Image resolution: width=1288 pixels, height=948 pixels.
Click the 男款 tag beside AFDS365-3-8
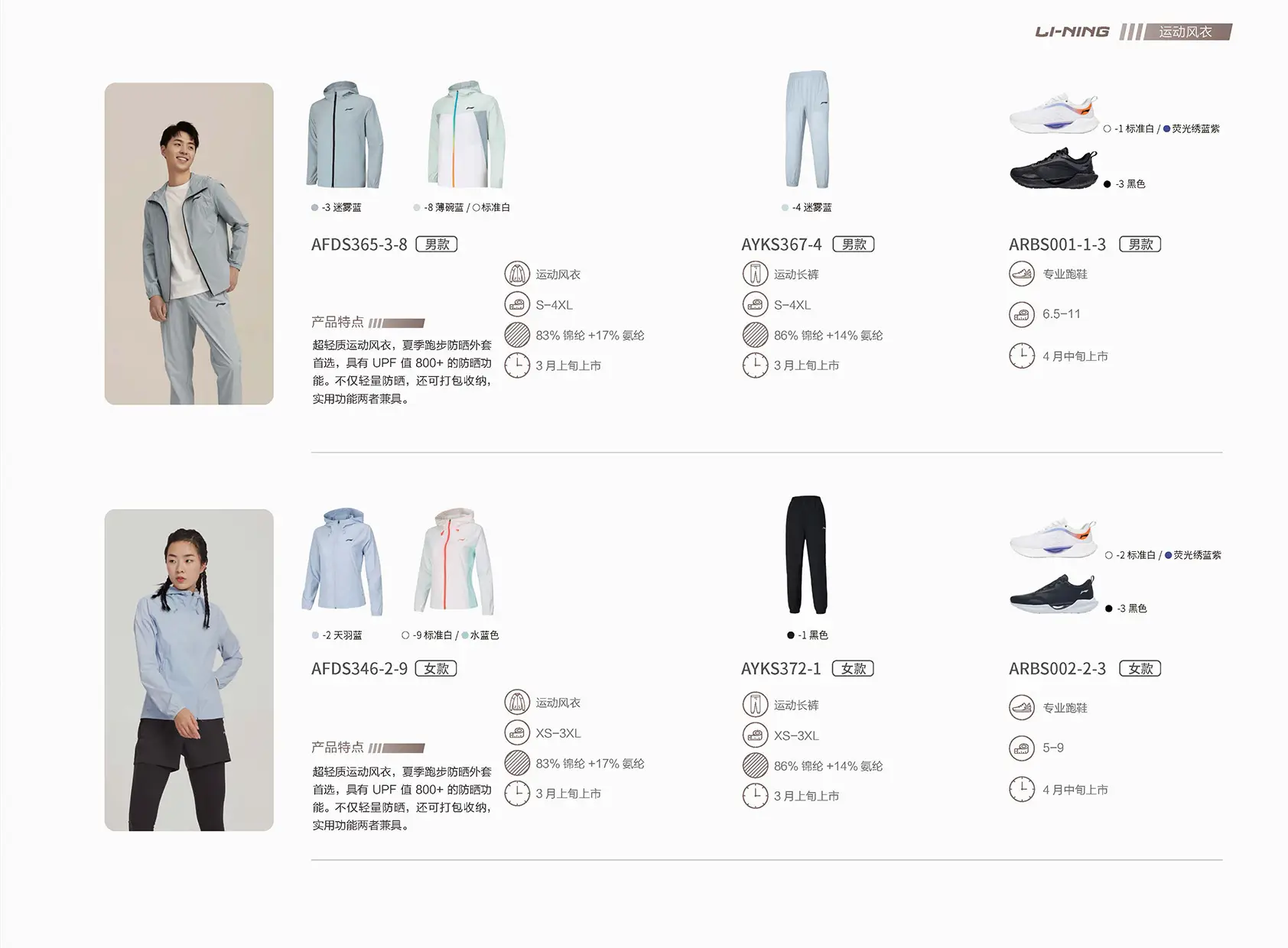437,245
